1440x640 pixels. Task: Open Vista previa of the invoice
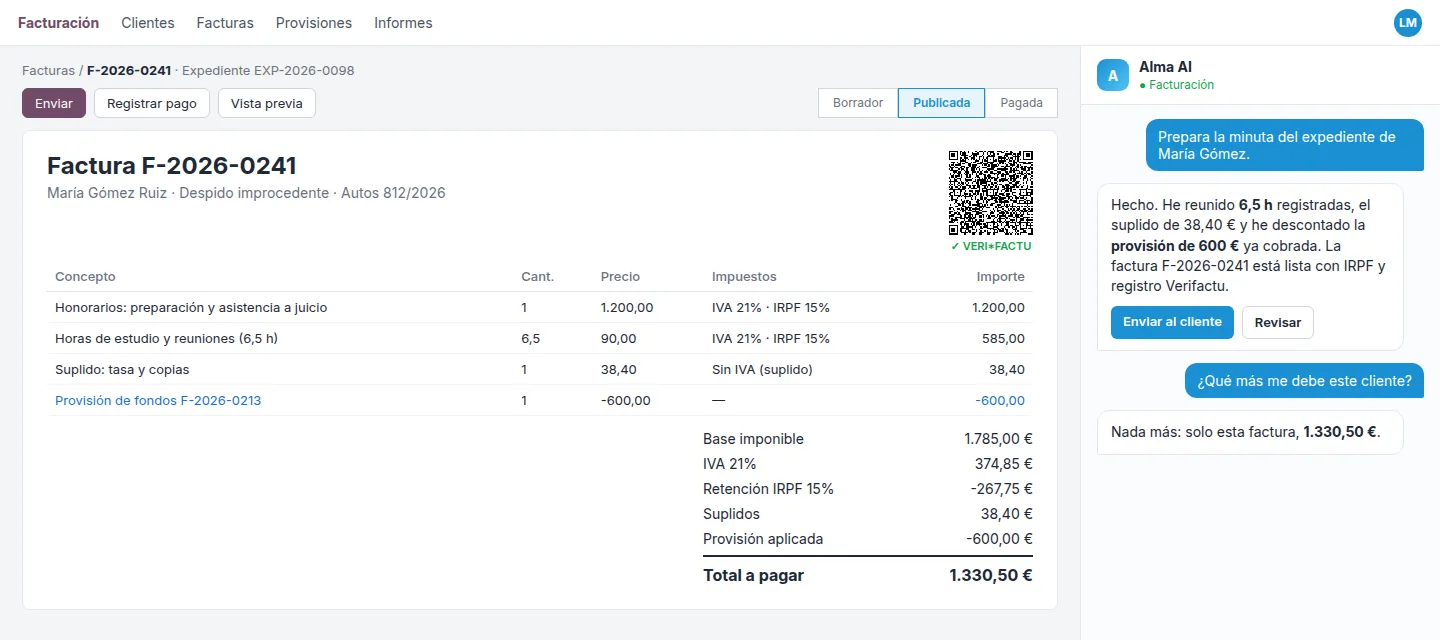267,103
